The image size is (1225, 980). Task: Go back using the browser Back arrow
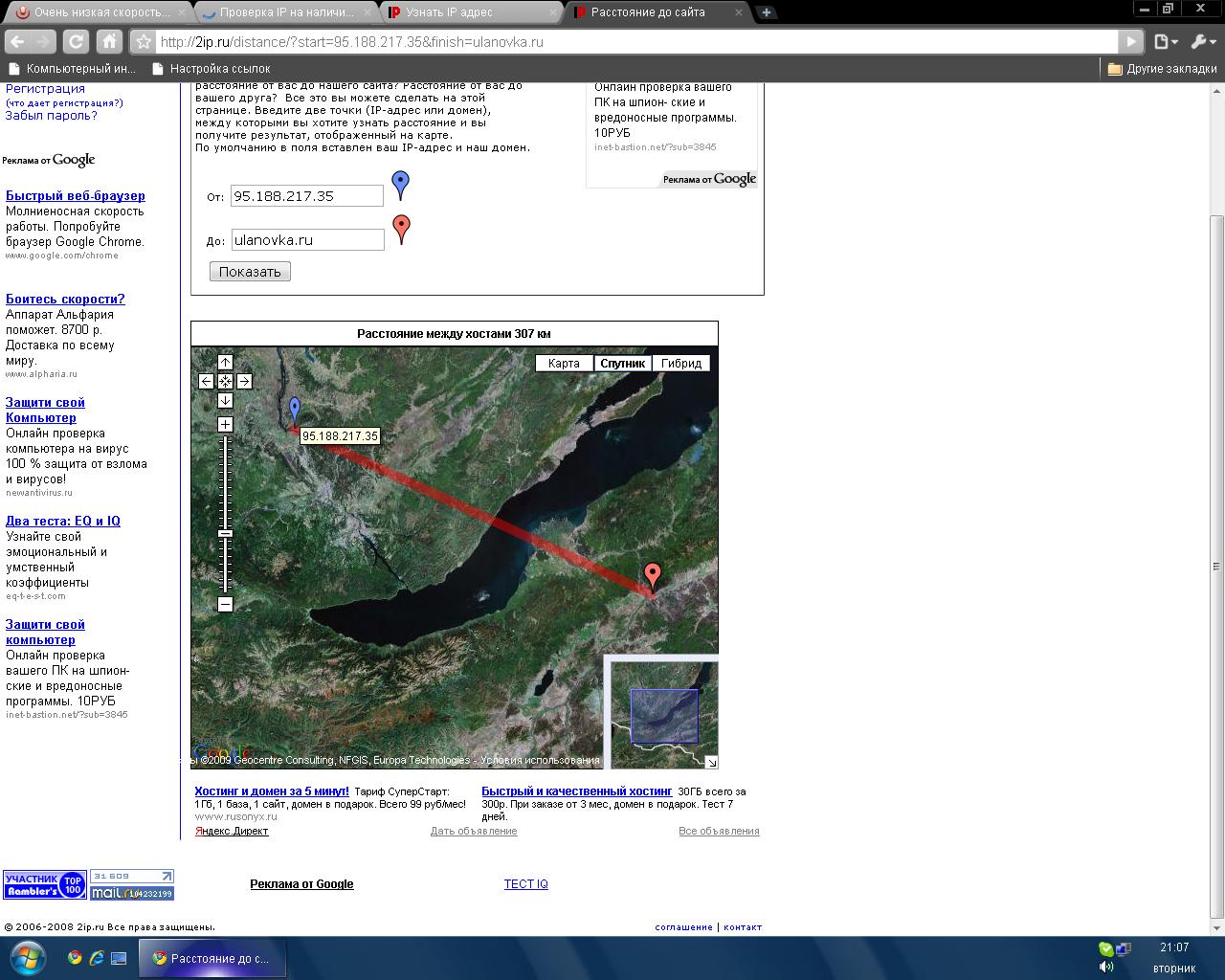16,42
